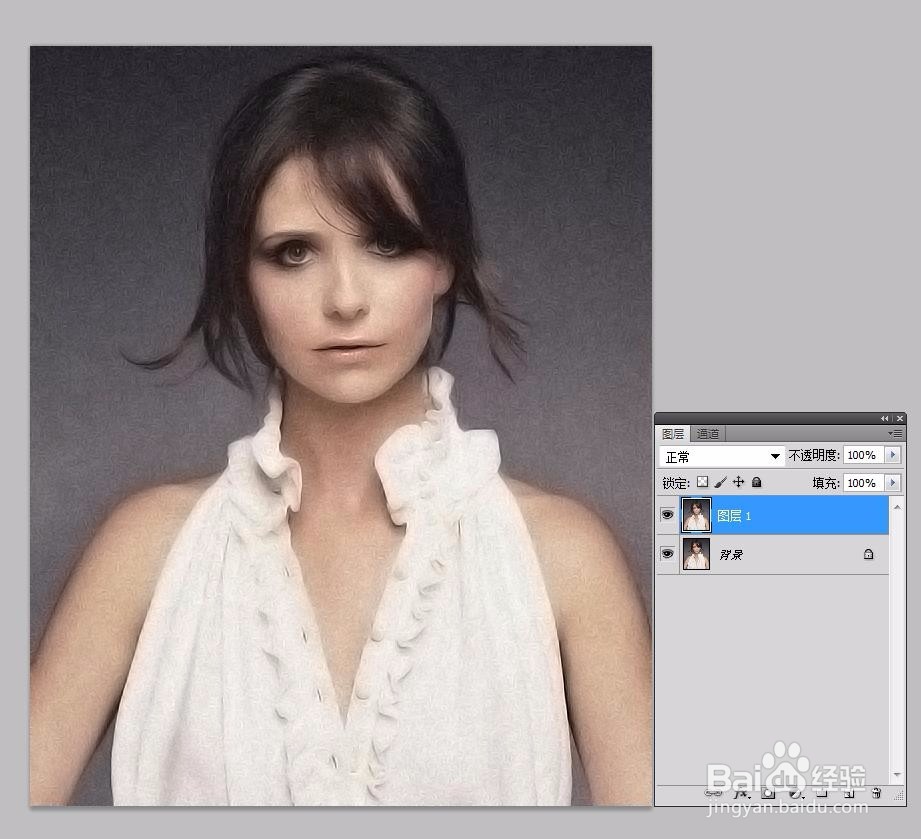Image resolution: width=921 pixels, height=839 pixels.
Task: Click the 锁定 label
Action: click(x=675, y=483)
